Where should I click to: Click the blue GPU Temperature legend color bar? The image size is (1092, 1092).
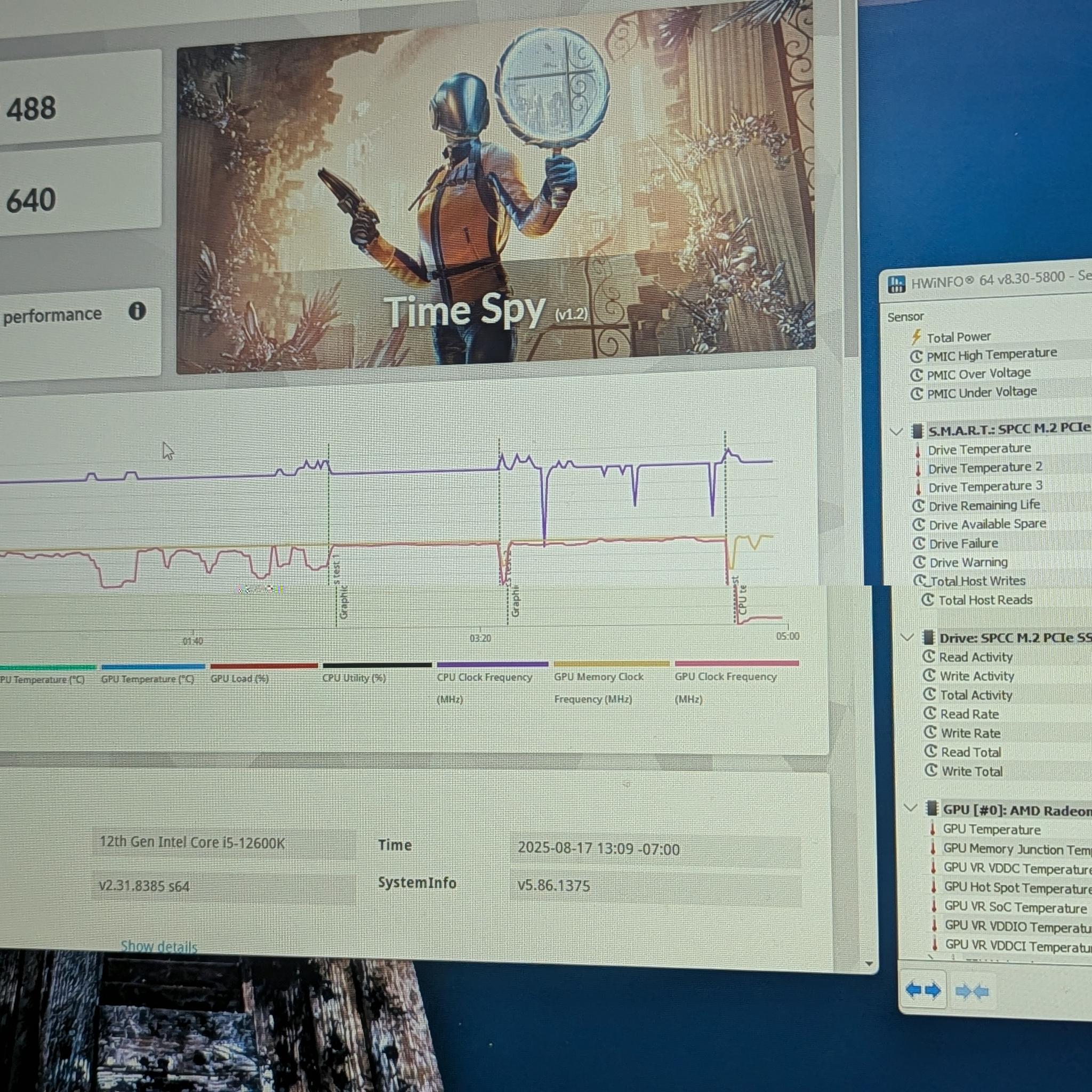pos(153,667)
